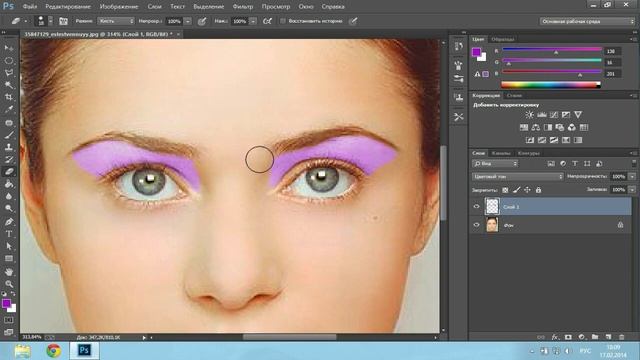
Task: Click the R channel color slider
Action: coord(552,49)
